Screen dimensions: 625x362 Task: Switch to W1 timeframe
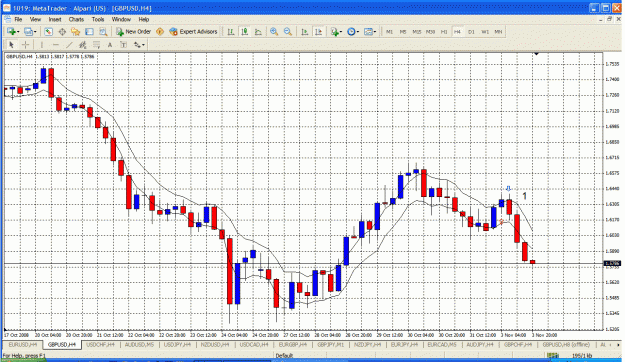[485, 32]
